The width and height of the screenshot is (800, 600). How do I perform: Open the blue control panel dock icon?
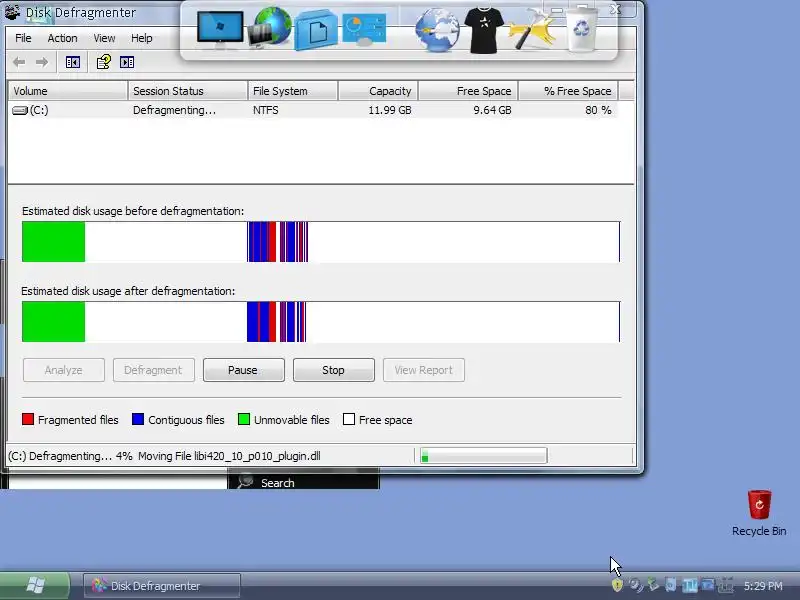pos(364,29)
